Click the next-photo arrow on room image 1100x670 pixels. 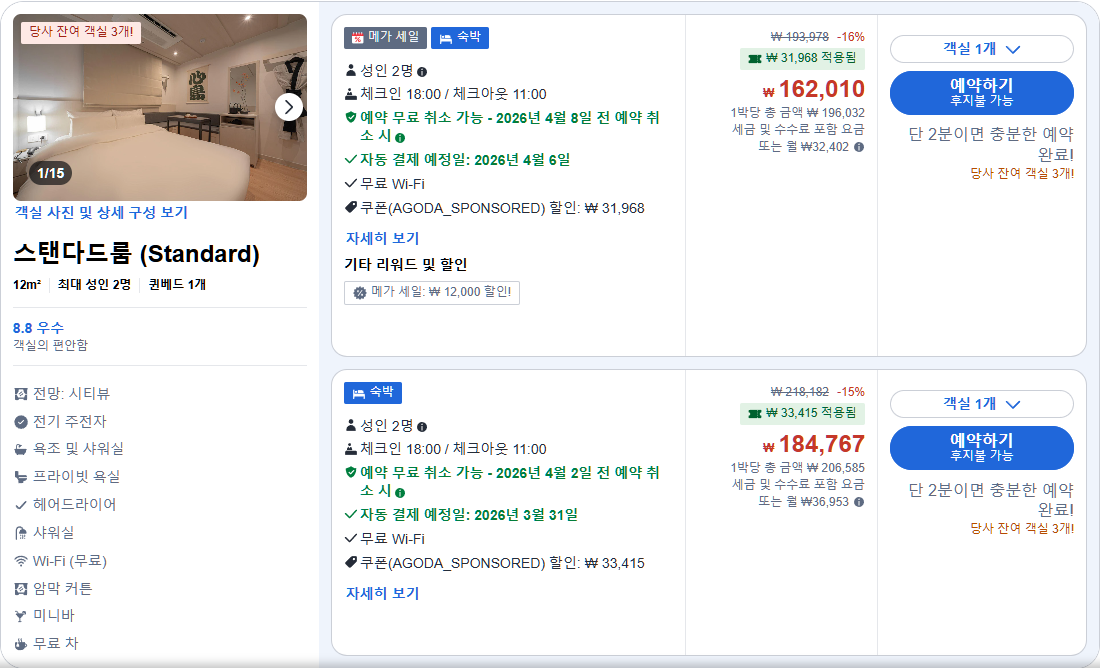pyautogui.click(x=289, y=106)
